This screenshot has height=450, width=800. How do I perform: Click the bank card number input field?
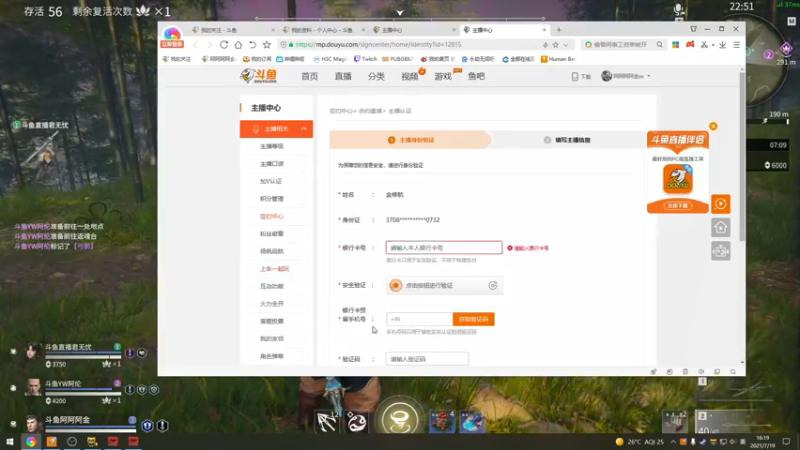(444, 248)
